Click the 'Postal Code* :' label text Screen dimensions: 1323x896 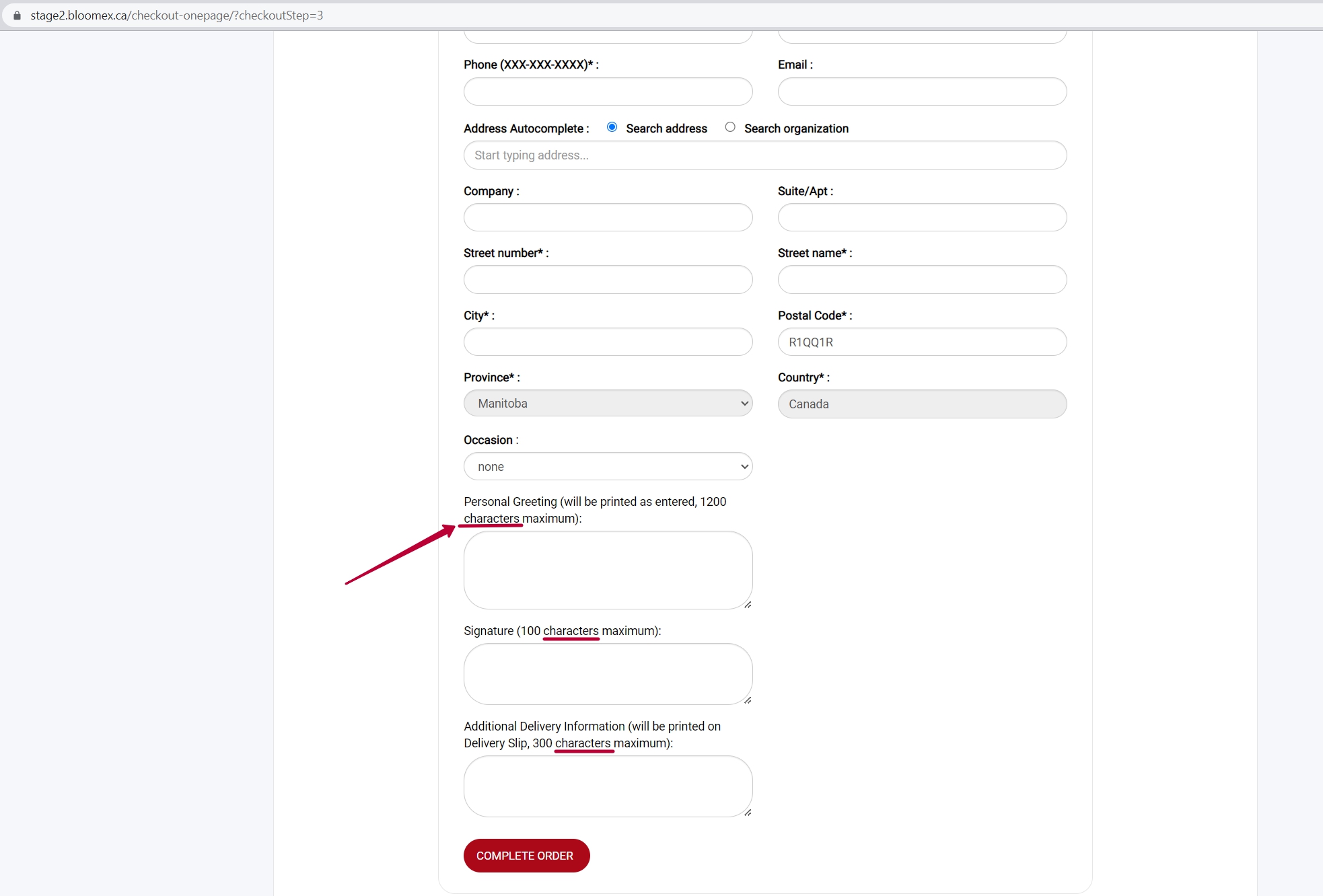[x=815, y=315]
